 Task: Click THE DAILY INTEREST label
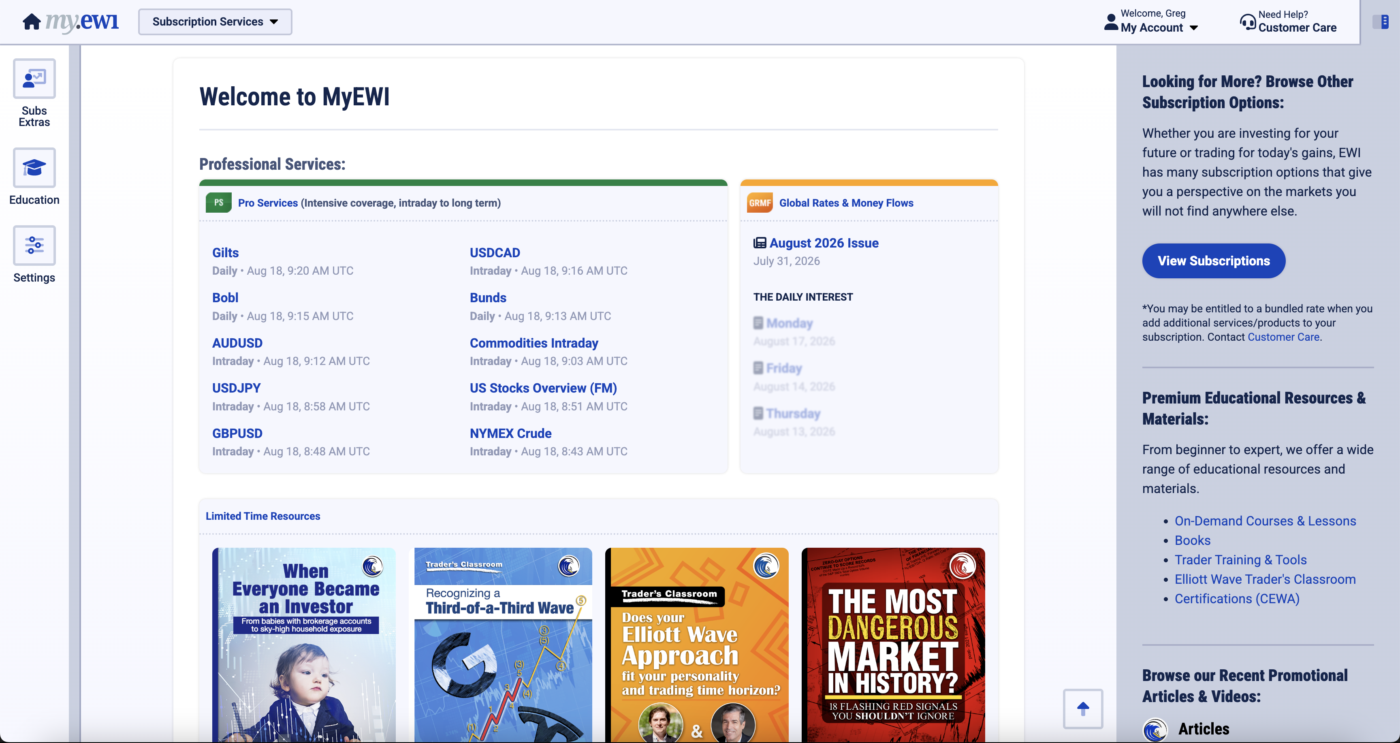(x=803, y=297)
